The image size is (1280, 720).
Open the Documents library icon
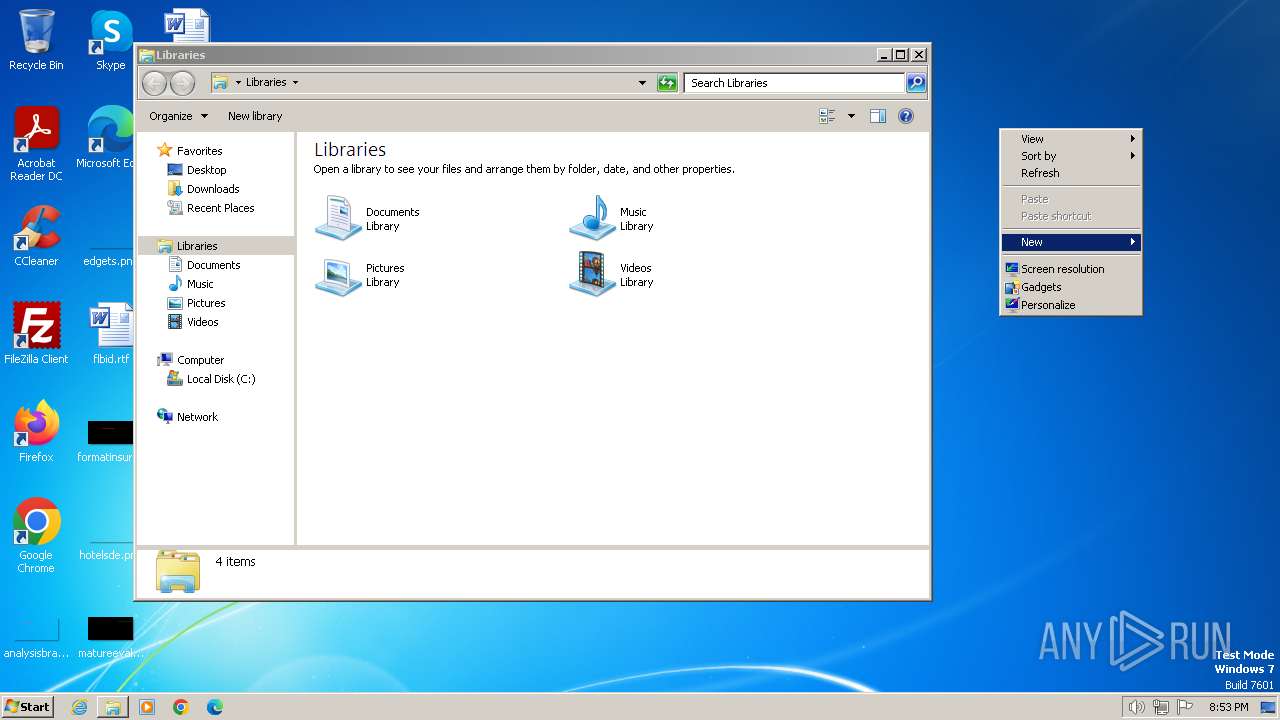pyautogui.click(x=338, y=218)
